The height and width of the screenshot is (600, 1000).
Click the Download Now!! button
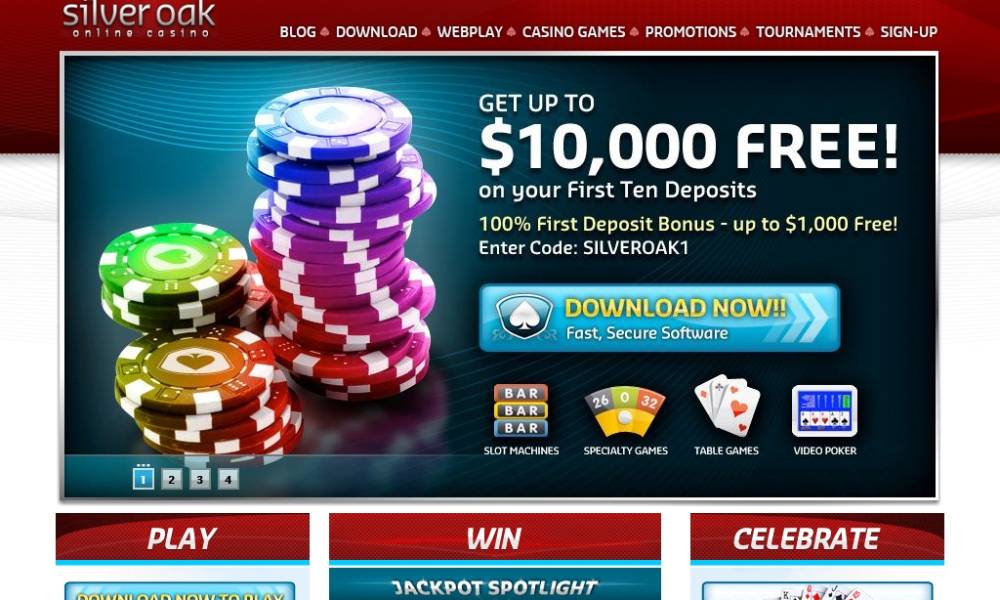click(x=659, y=318)
